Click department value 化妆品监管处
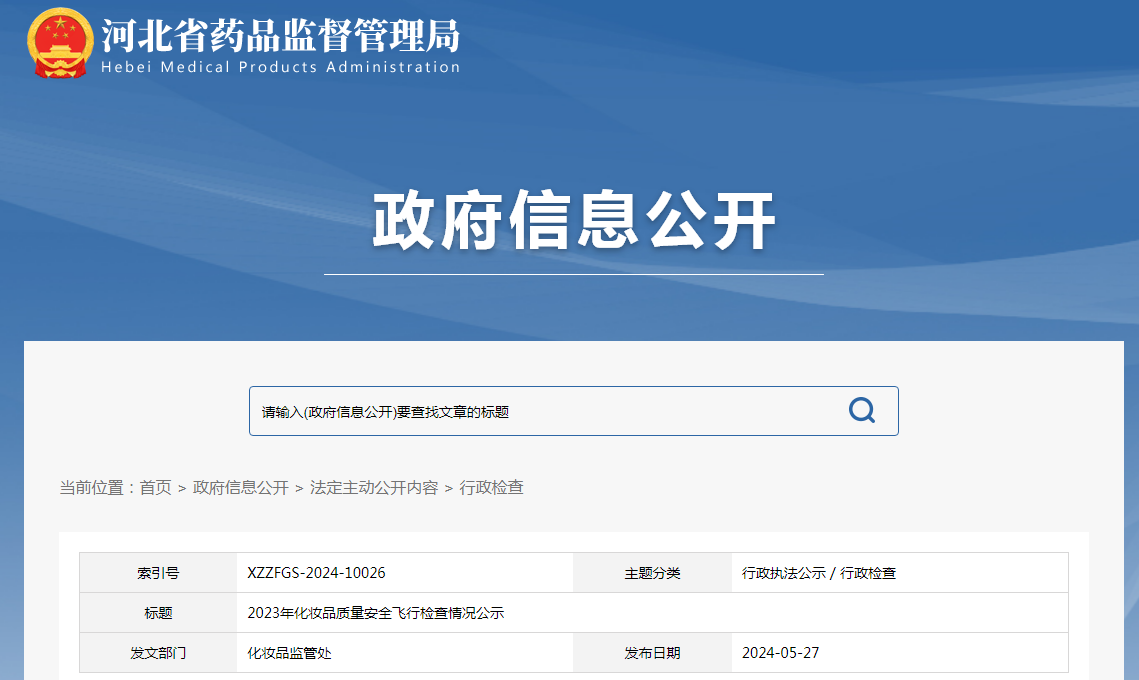 pyautogui.click(x=289, y=653)
